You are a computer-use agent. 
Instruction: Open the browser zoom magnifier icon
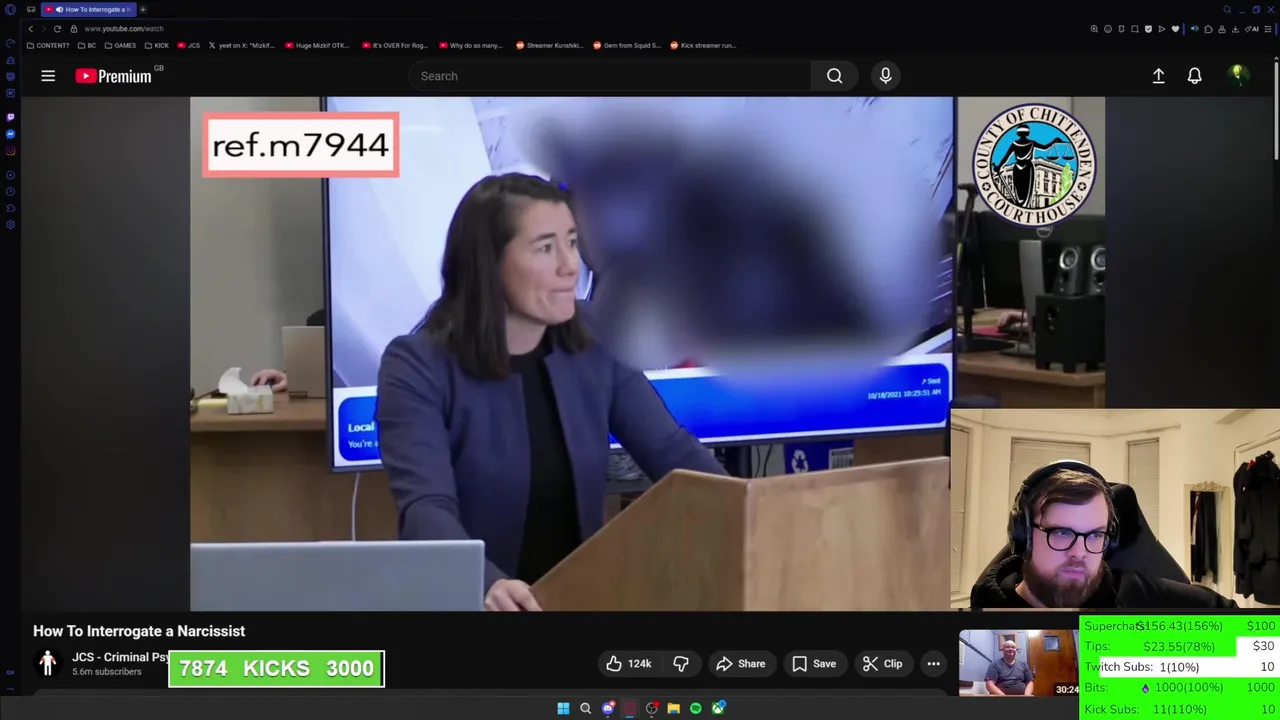(1094, 29)
